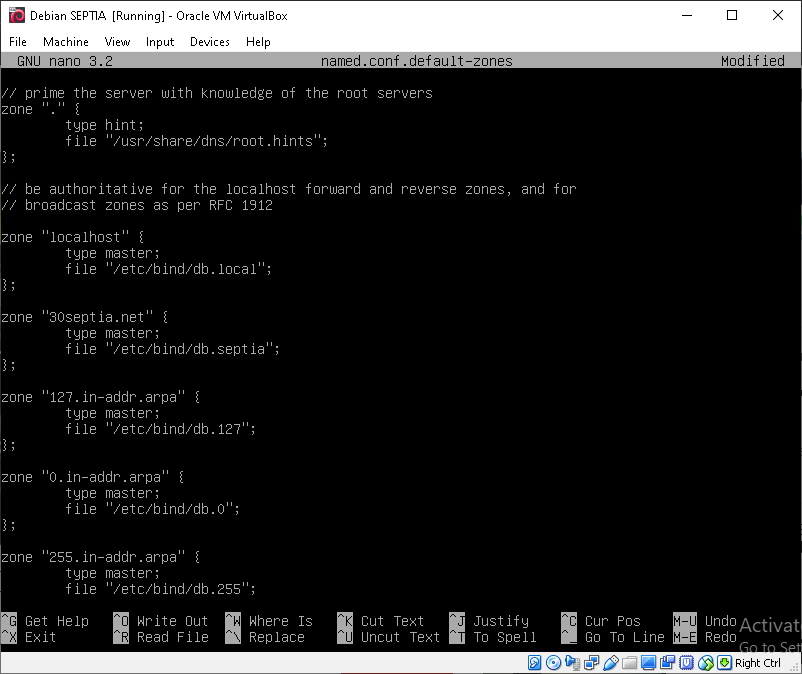This screenshot has width=802, height=674.
Task: Click the display settings status icon
Action: [648, 663]
